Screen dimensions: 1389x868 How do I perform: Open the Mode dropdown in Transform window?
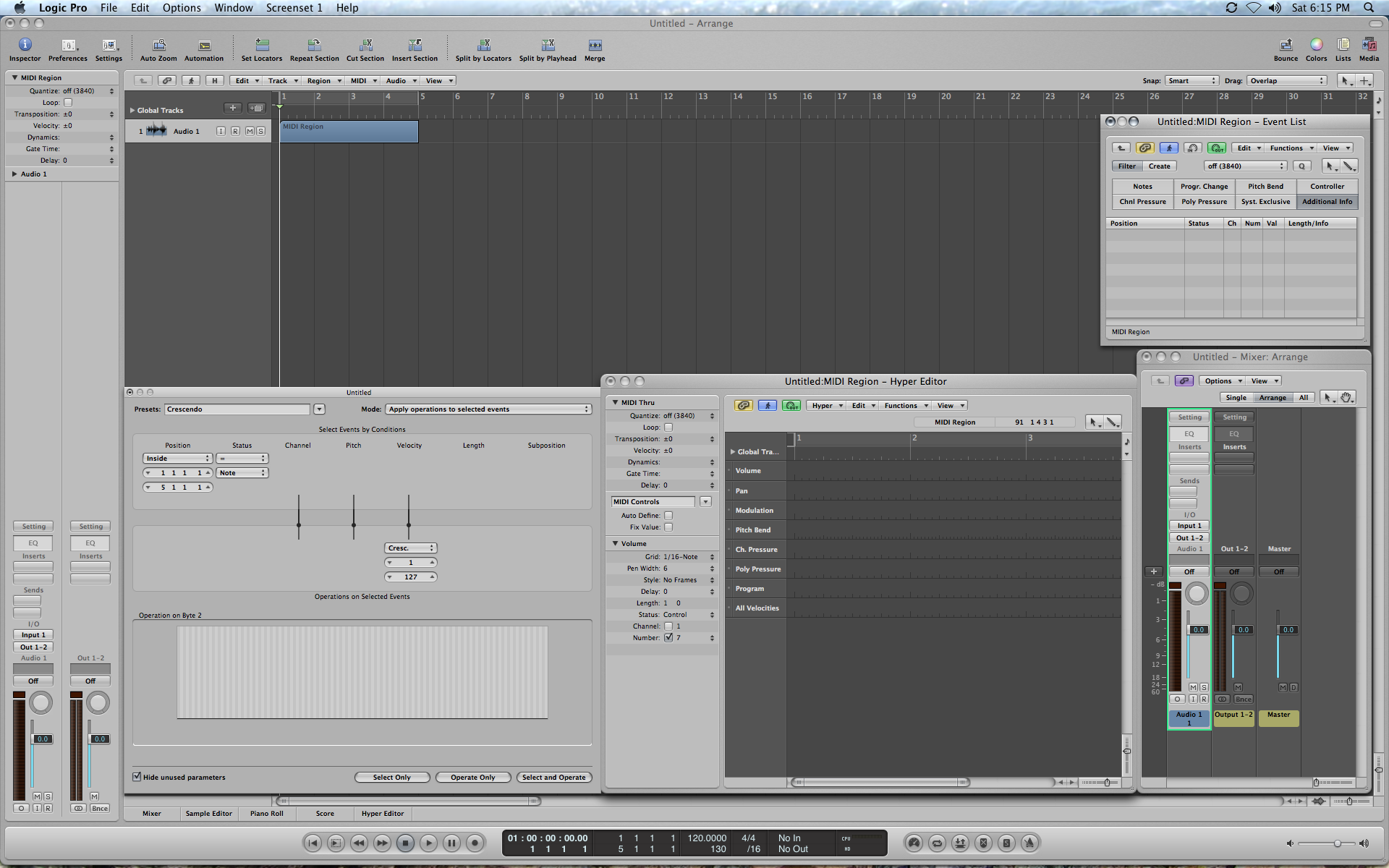pyautogui.click(x=488, y=409)
